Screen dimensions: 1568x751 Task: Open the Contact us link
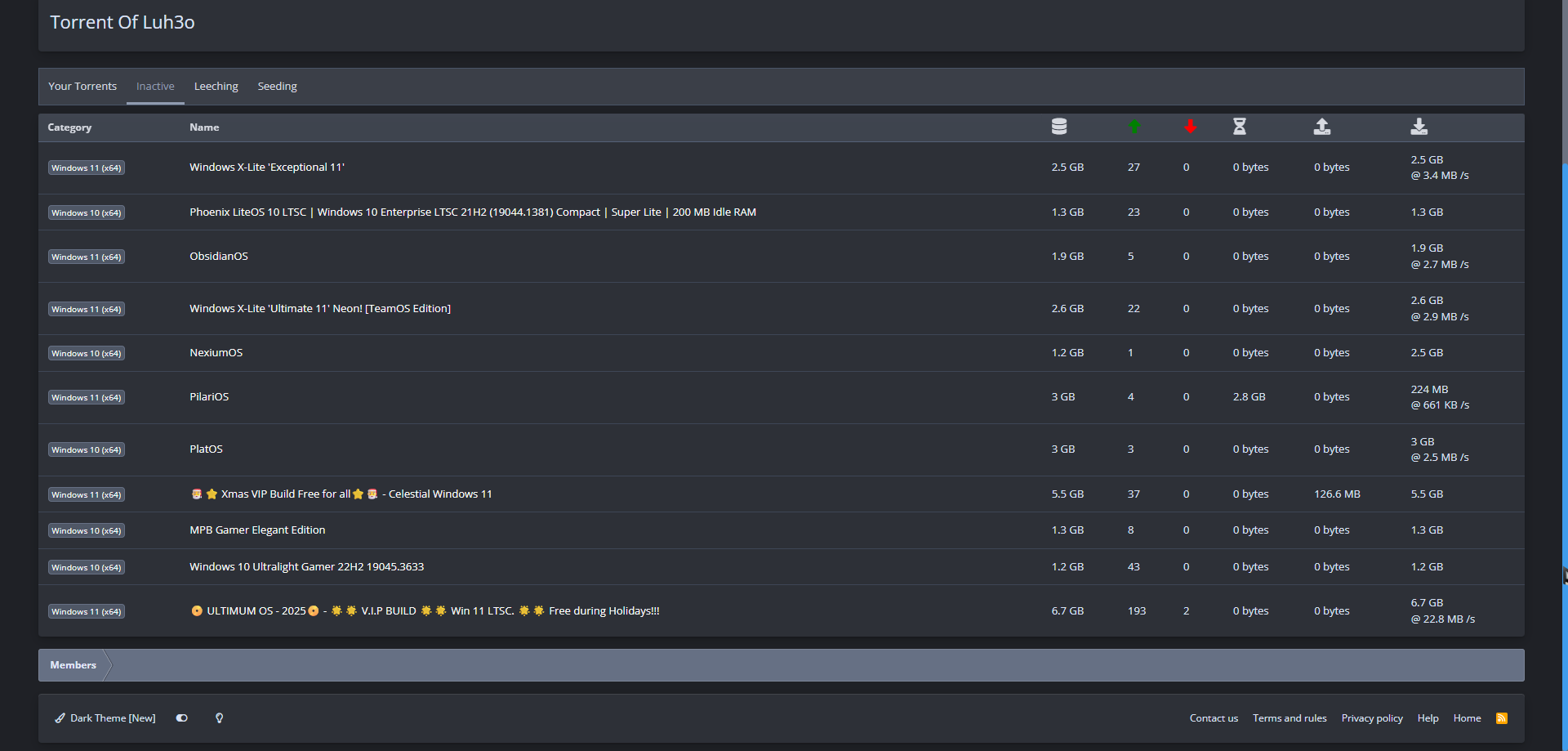point(1214,718)
